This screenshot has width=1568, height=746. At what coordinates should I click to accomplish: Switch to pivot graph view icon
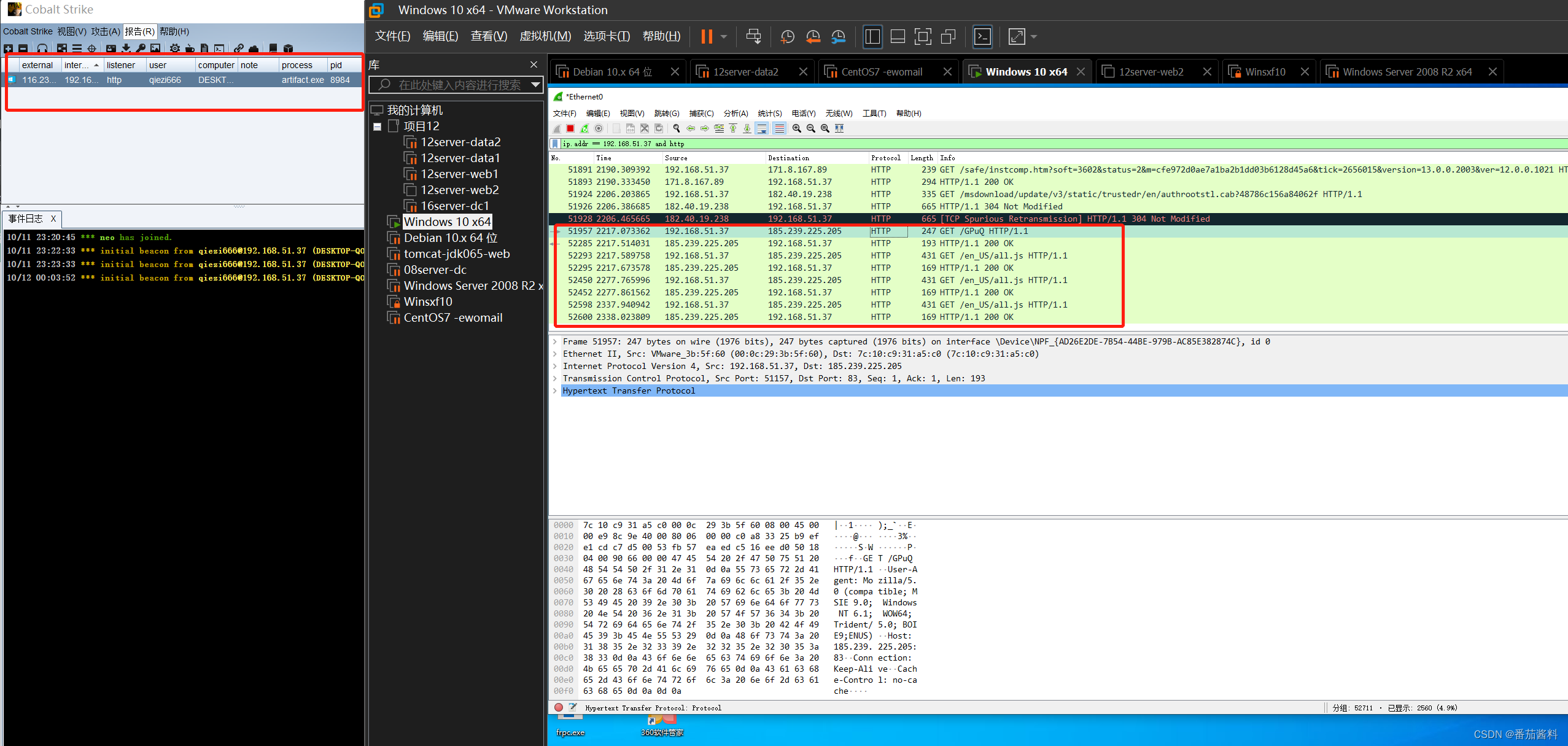coord(62,49)
